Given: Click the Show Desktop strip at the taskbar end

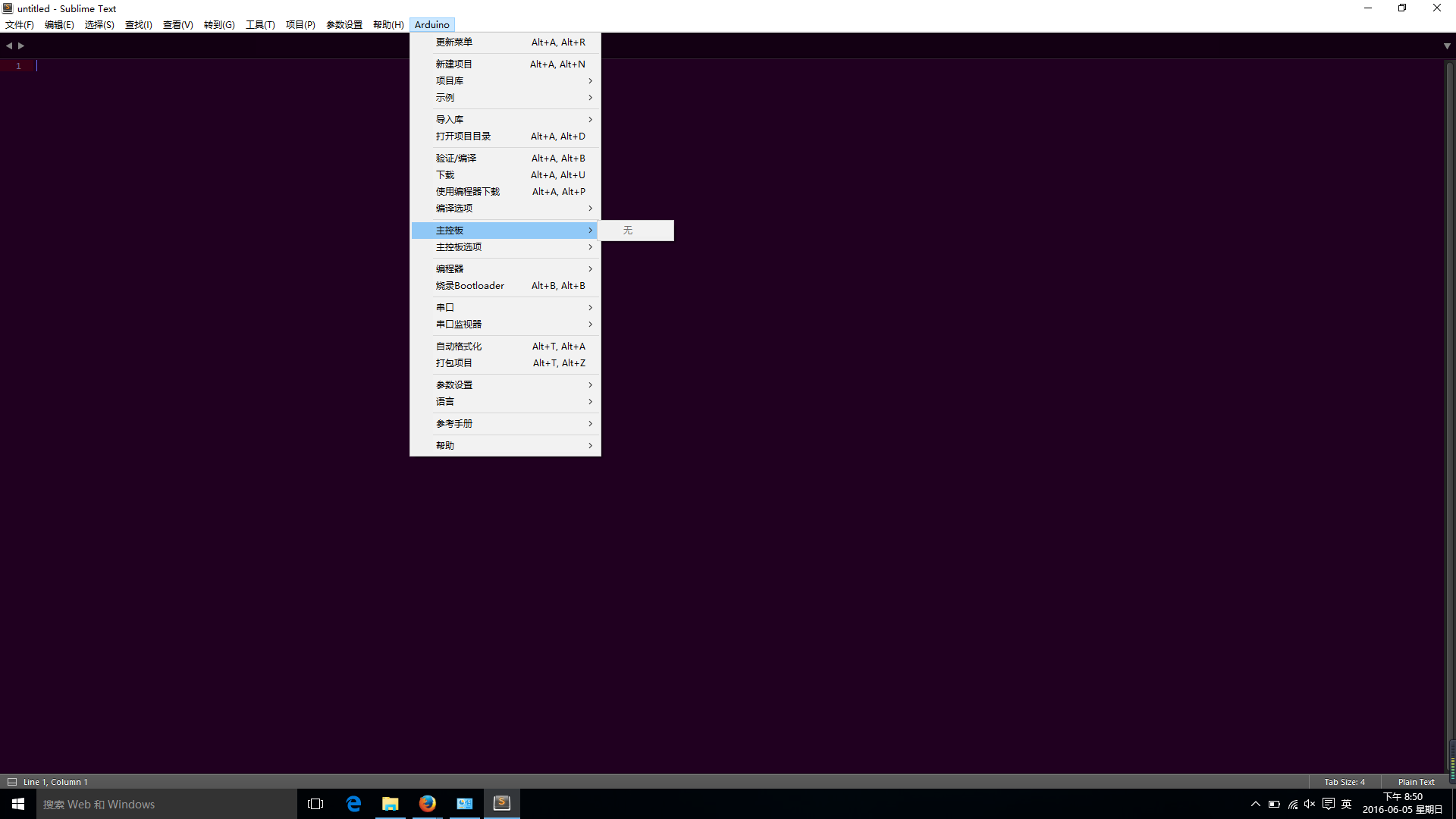Looking at the screenshot, I should [x=1454, y=804].
